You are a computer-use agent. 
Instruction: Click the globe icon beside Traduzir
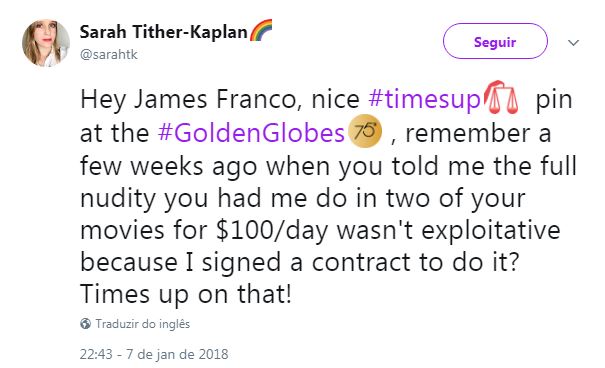[x=86, y=324]
